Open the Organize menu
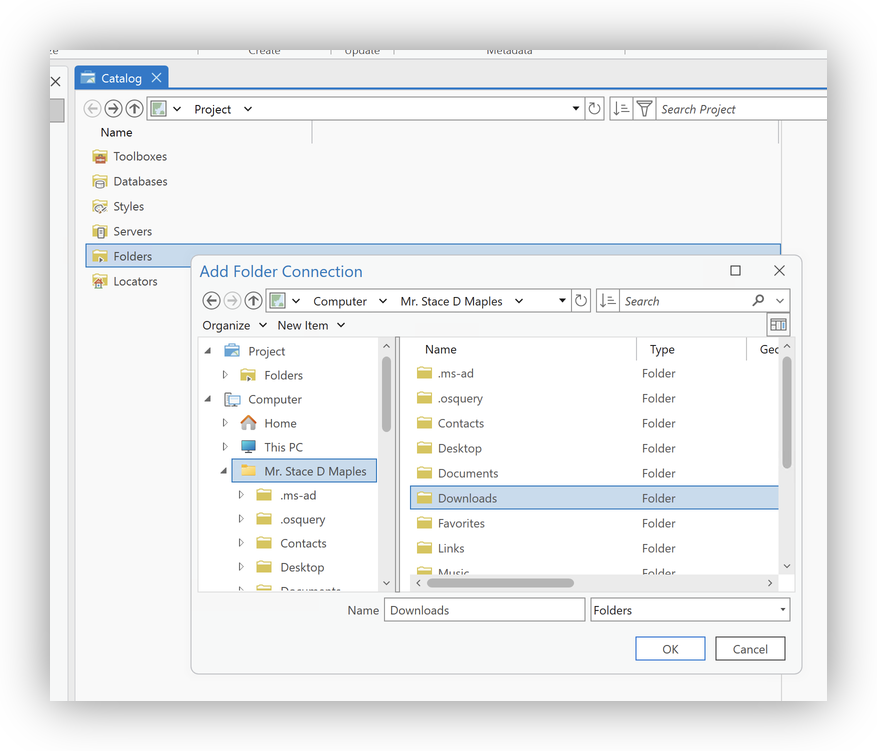Screen dimensions: 877x751 tap(234, 325)
